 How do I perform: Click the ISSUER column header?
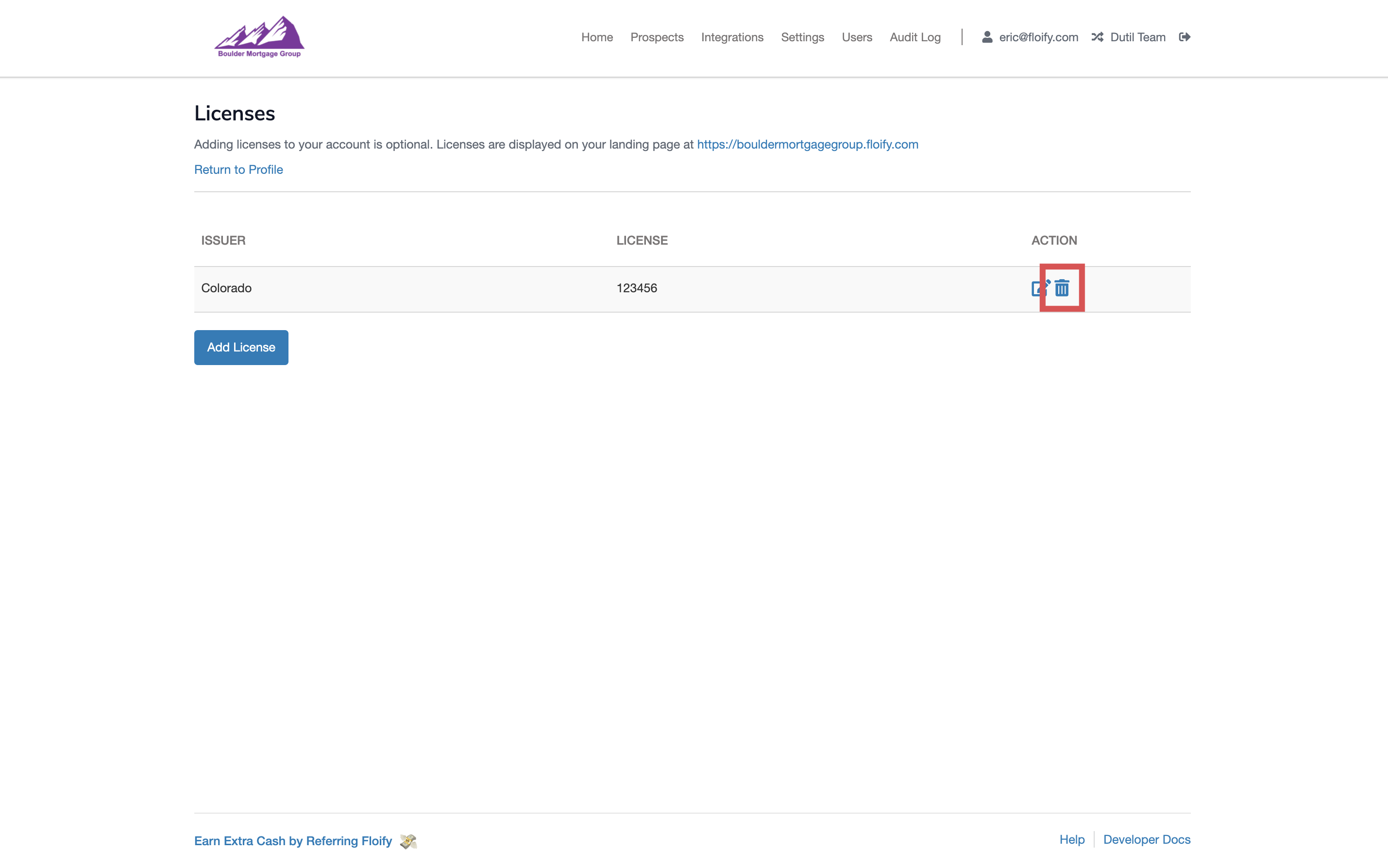click(x=223, y=240)
